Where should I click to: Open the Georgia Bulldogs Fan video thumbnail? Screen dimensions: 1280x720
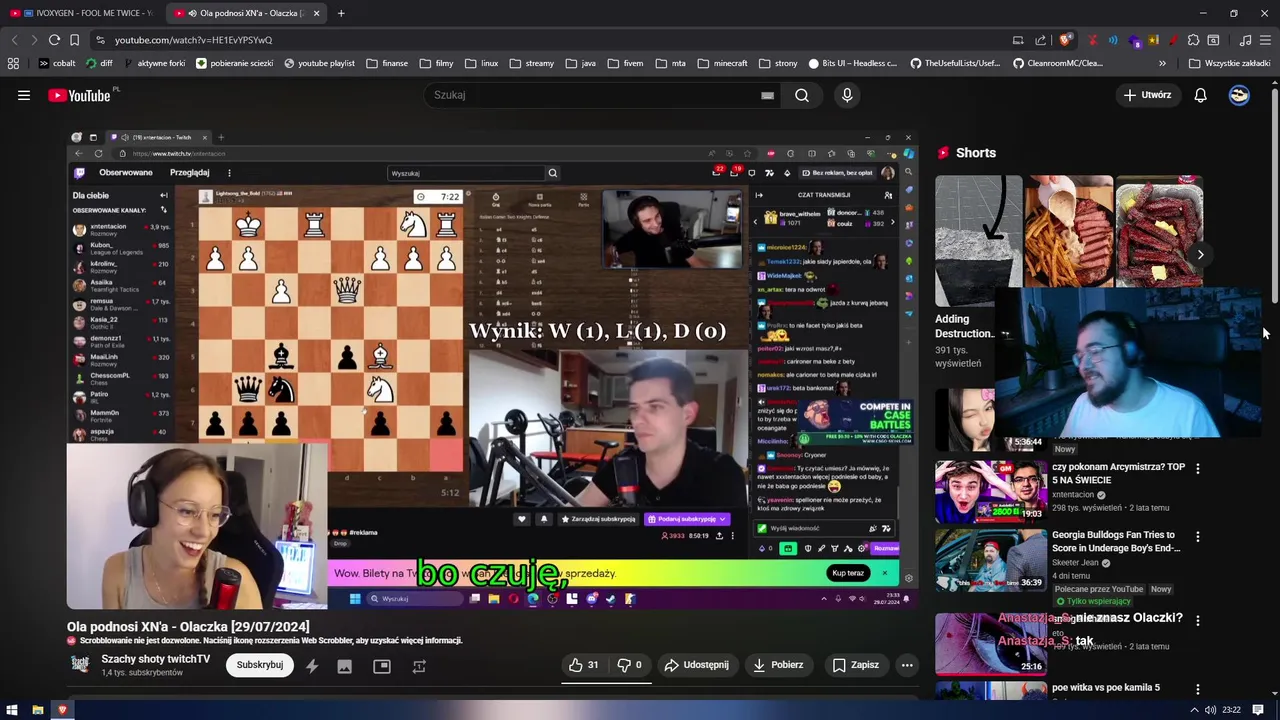[x=991, y=560]
